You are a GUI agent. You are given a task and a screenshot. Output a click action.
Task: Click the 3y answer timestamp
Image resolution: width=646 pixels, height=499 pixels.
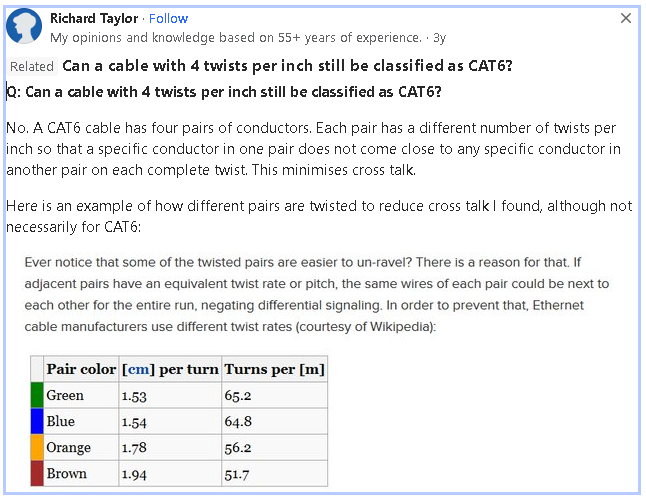(x=439, y=38)
